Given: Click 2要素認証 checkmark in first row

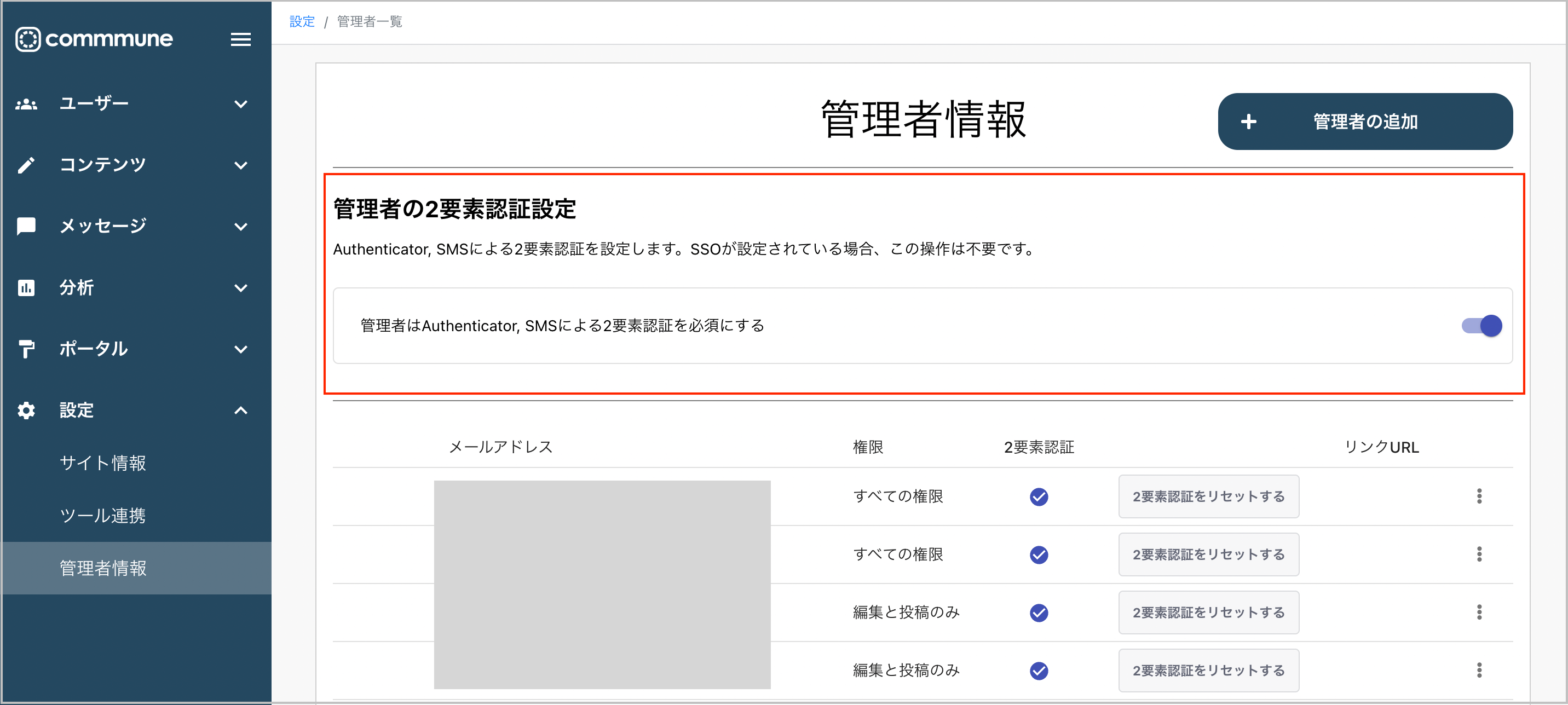Looking at the screenshot, I should 1039,497.
